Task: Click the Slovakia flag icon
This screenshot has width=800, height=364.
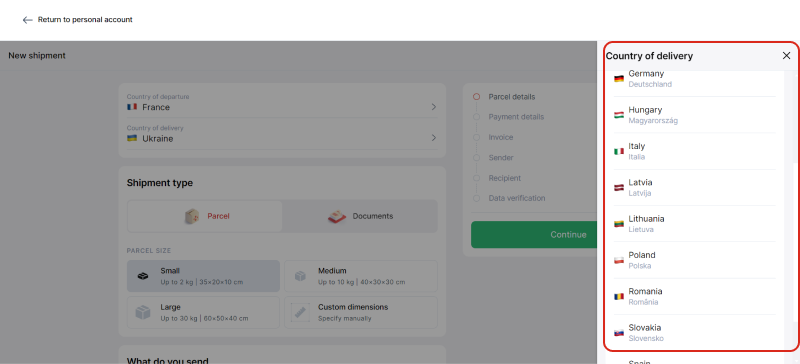Action: click(619, 332)
